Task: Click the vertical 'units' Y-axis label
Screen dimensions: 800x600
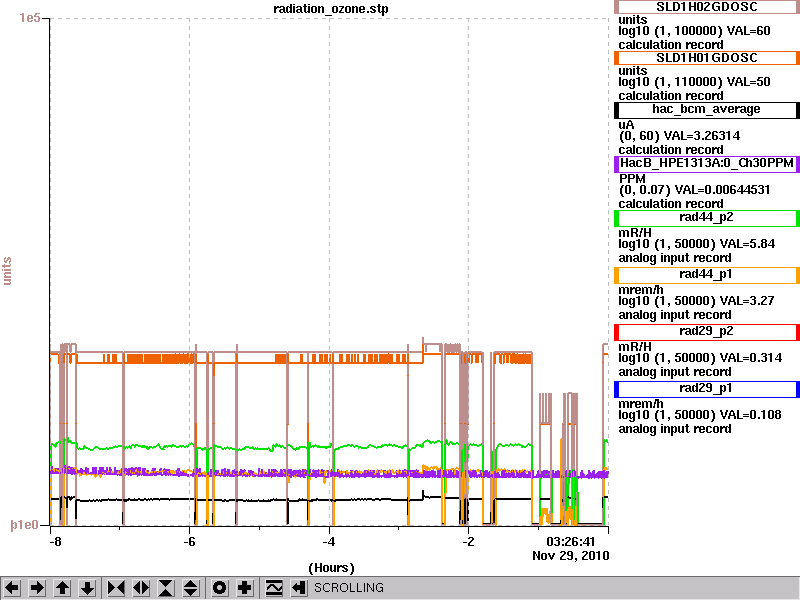Action: [x=7, y=271]
